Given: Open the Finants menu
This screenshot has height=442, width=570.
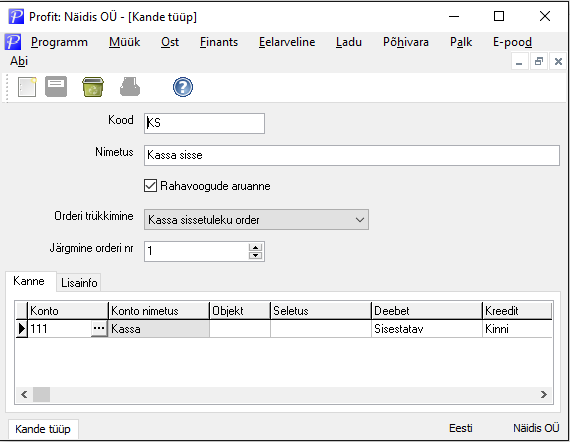Looking at the screenshot, I should click(219, 42).
